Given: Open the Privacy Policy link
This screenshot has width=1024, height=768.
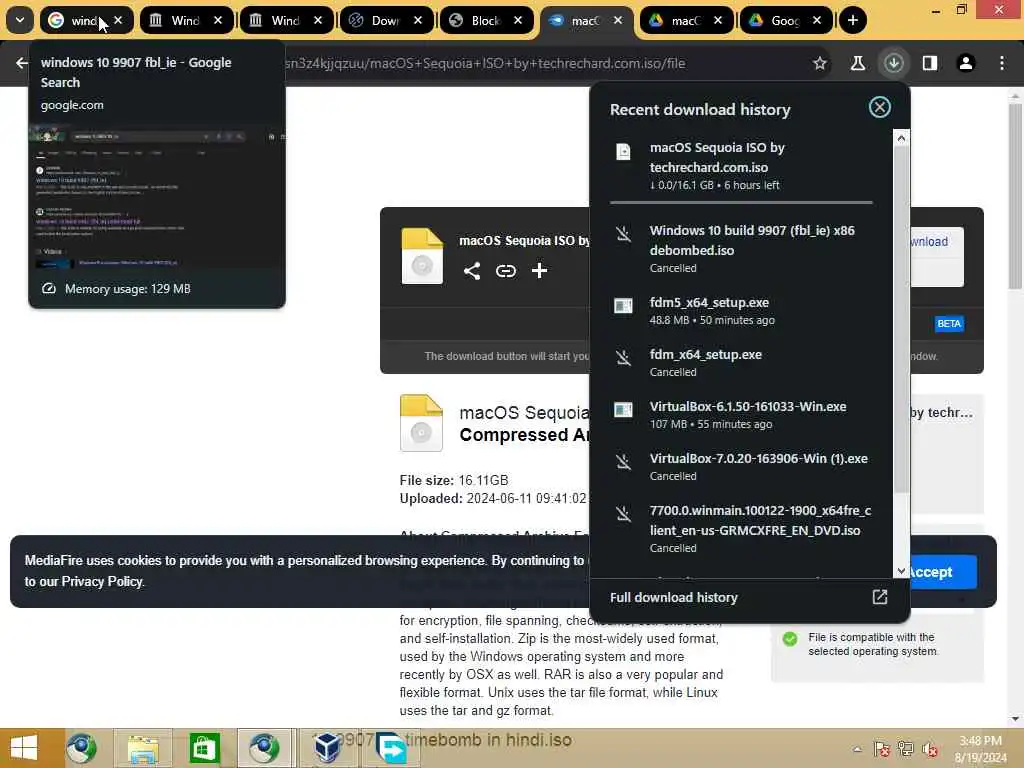Looking at the screenshot, I should click(102, 581).
